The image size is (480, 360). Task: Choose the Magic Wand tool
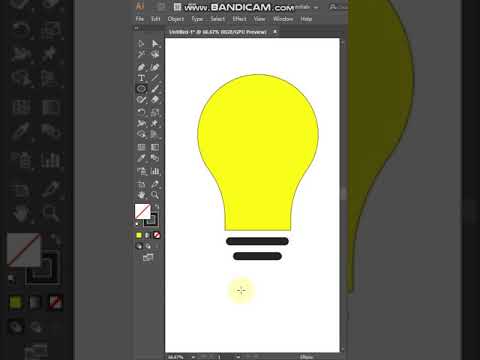point(141,54)
